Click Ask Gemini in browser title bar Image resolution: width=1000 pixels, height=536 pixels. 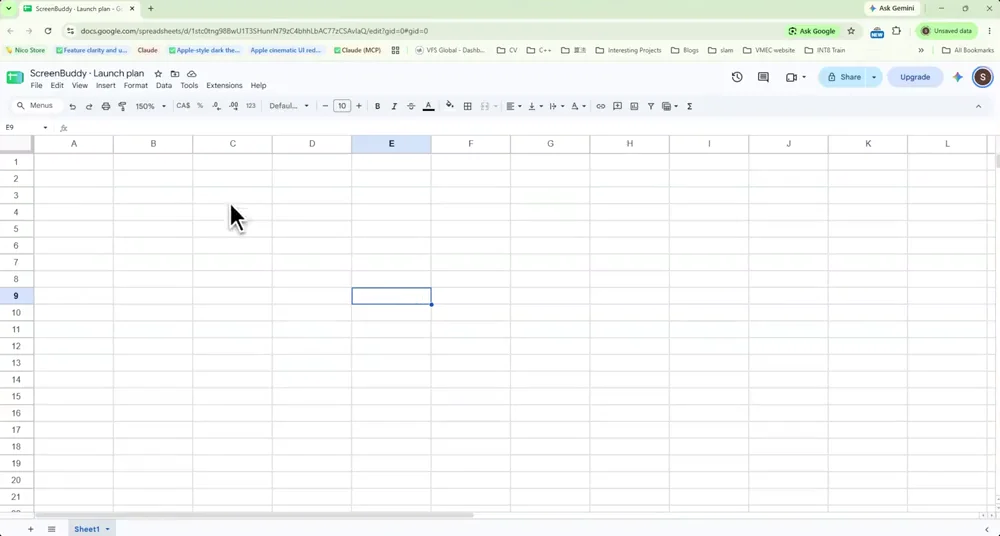[892, 8]
